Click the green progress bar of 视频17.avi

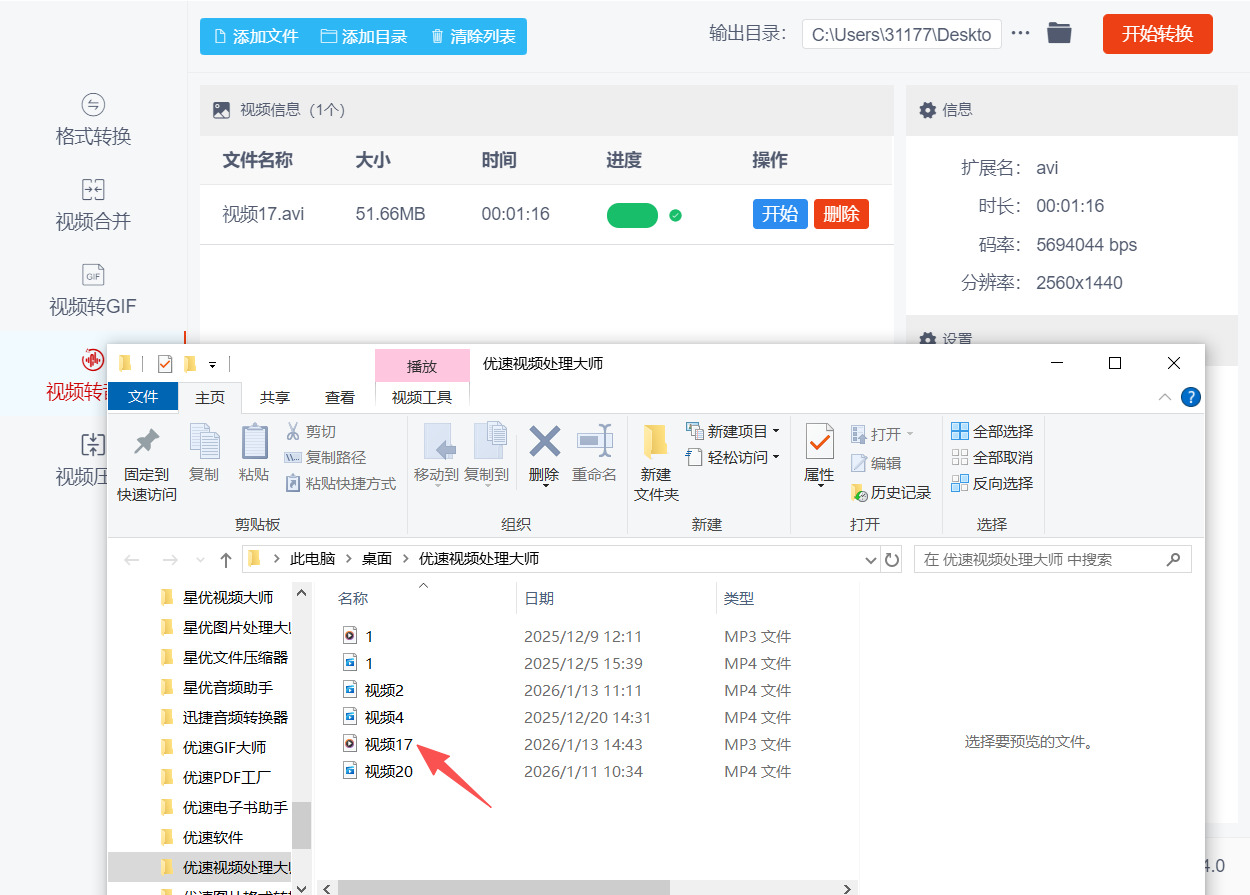pyautogui.click(x=632, y=214)
